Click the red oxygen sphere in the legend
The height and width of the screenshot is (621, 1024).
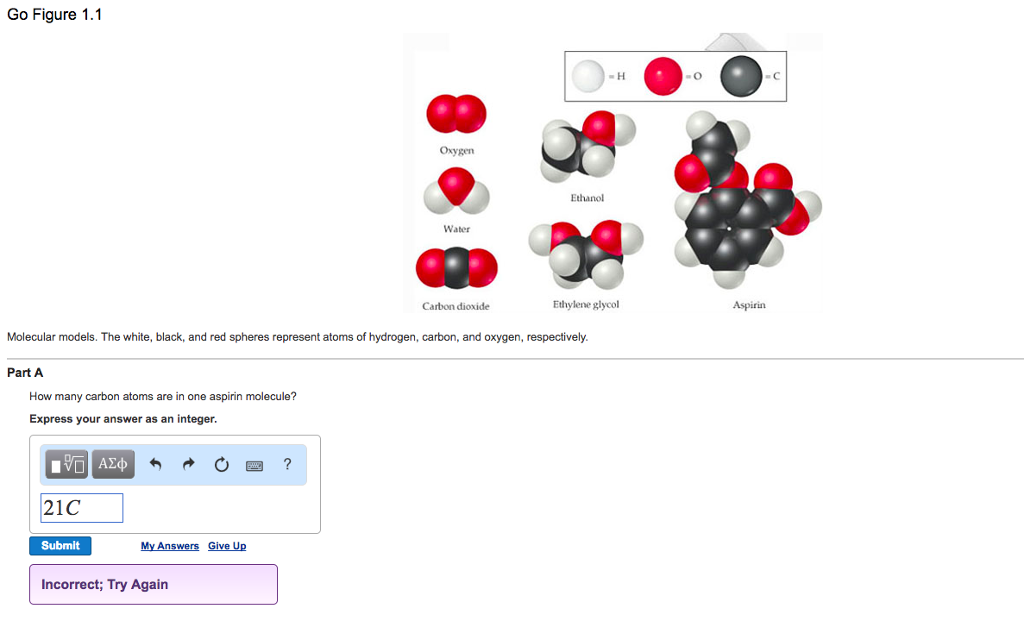tap(662, 75)
